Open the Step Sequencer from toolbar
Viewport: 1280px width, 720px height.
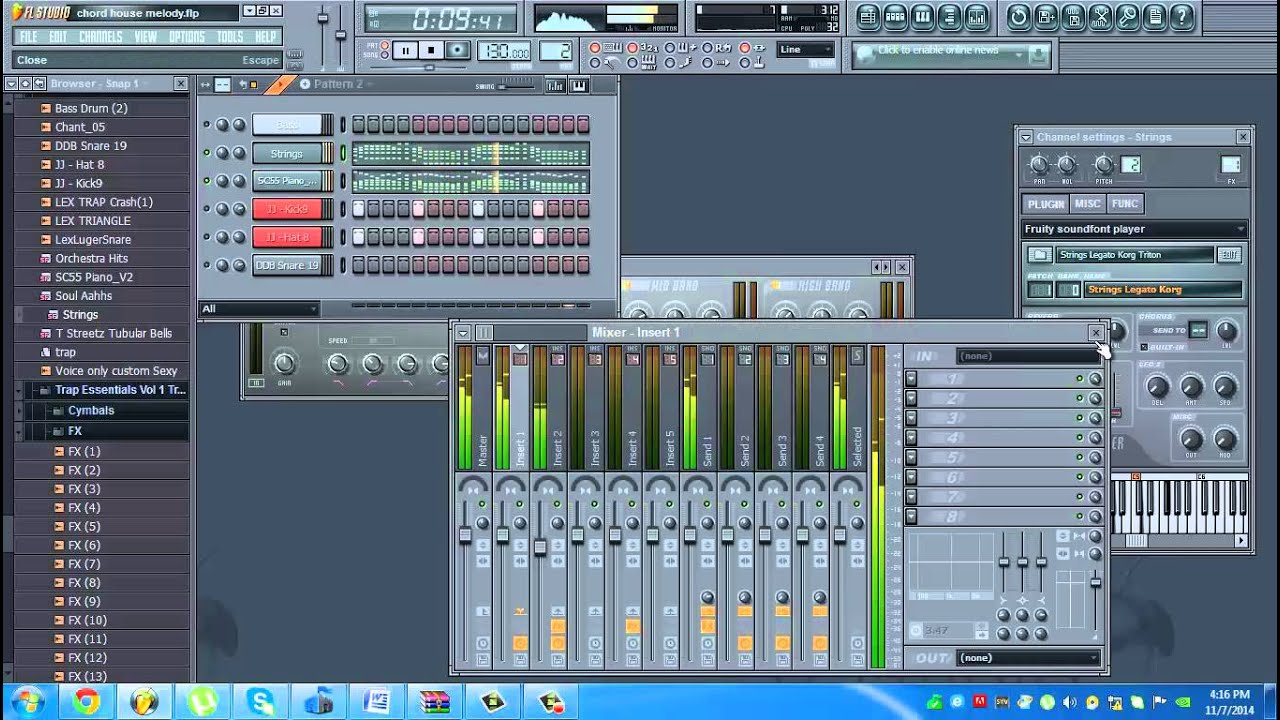tap(895, 17)
